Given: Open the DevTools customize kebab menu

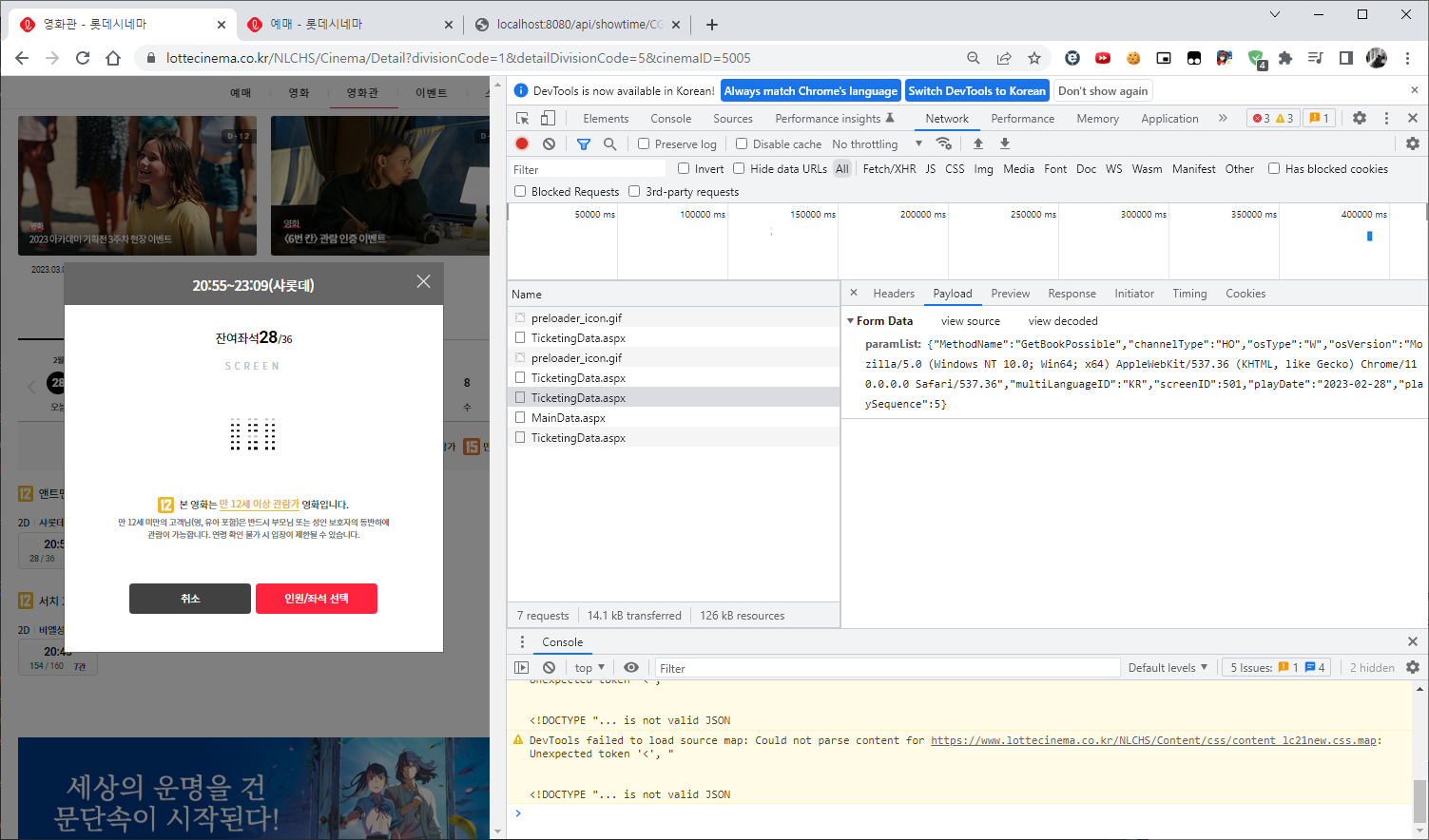Looking at the screenshot, I should 1386,118.
